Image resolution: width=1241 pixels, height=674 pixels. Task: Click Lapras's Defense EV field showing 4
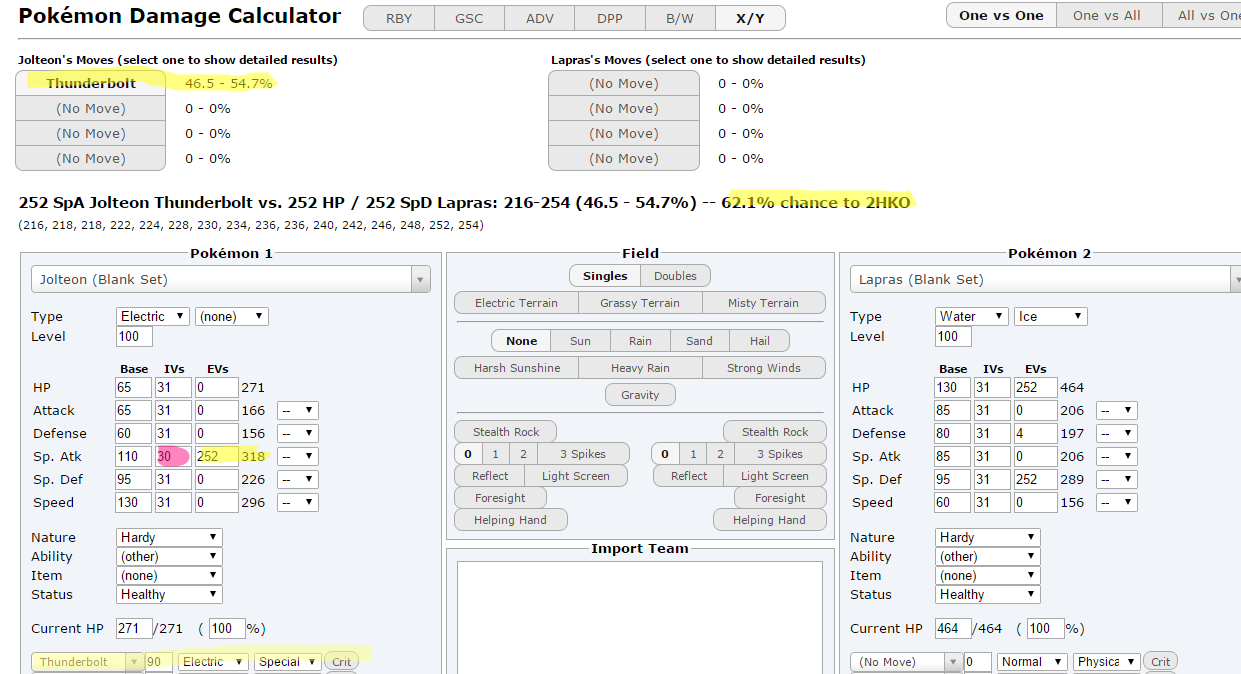tap(1035, 433)
